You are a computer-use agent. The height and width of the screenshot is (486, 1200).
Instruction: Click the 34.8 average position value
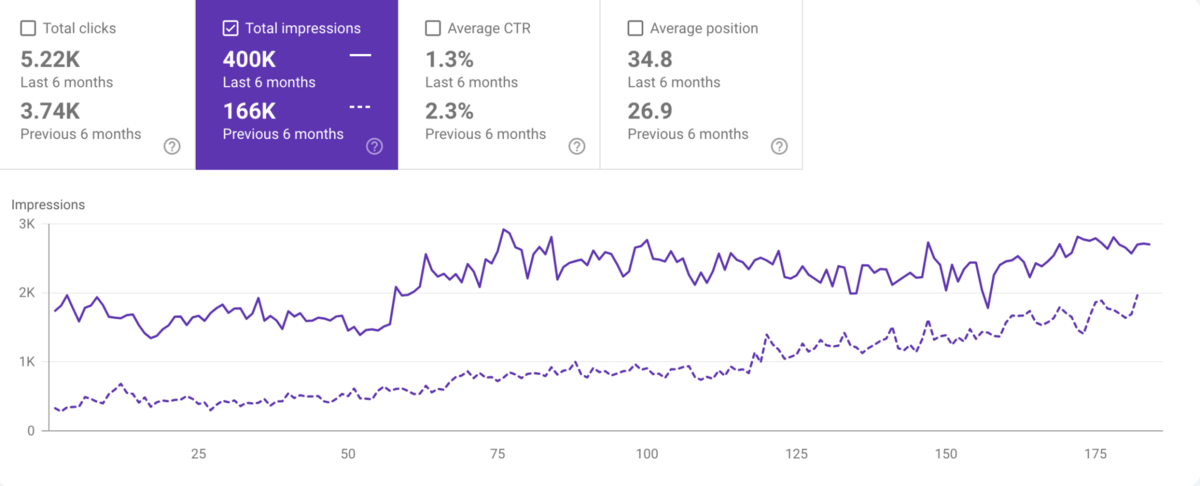(x=648, y=59)
